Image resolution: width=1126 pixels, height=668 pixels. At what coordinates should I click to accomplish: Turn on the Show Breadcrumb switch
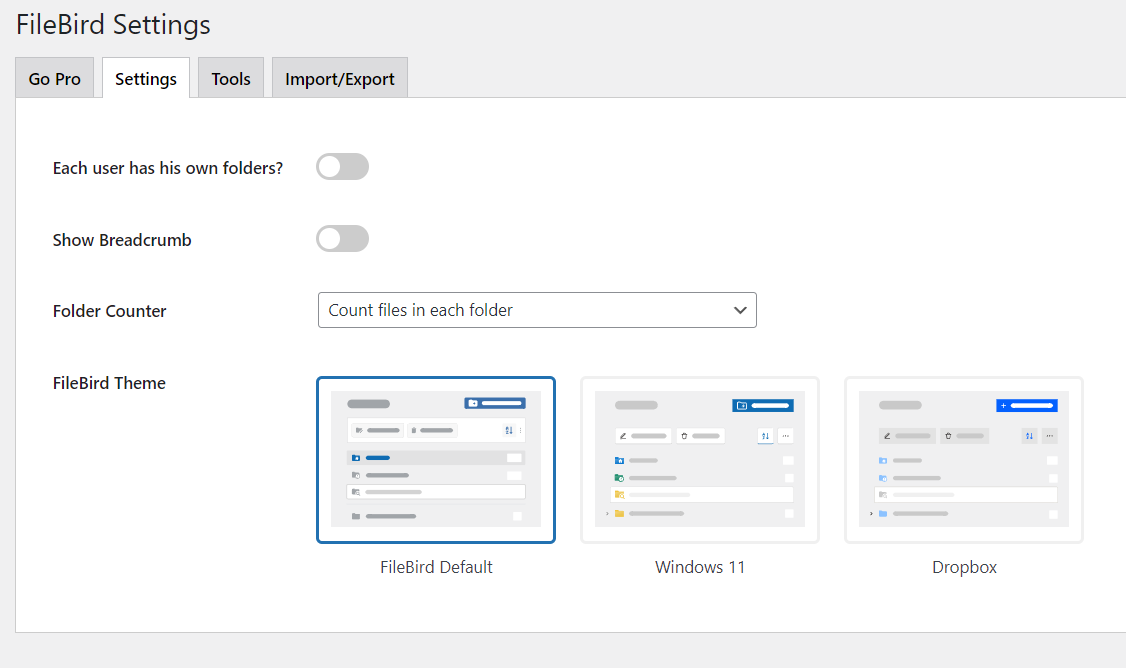(x=342, y=238)
